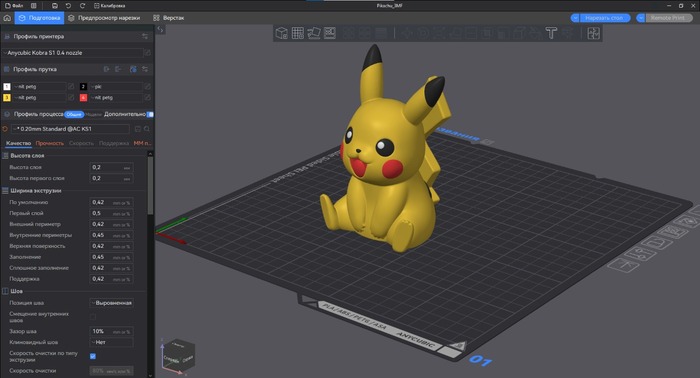Open the Верстак tab
This screenshot has height=378, width=700.
[x=169, y=18]
